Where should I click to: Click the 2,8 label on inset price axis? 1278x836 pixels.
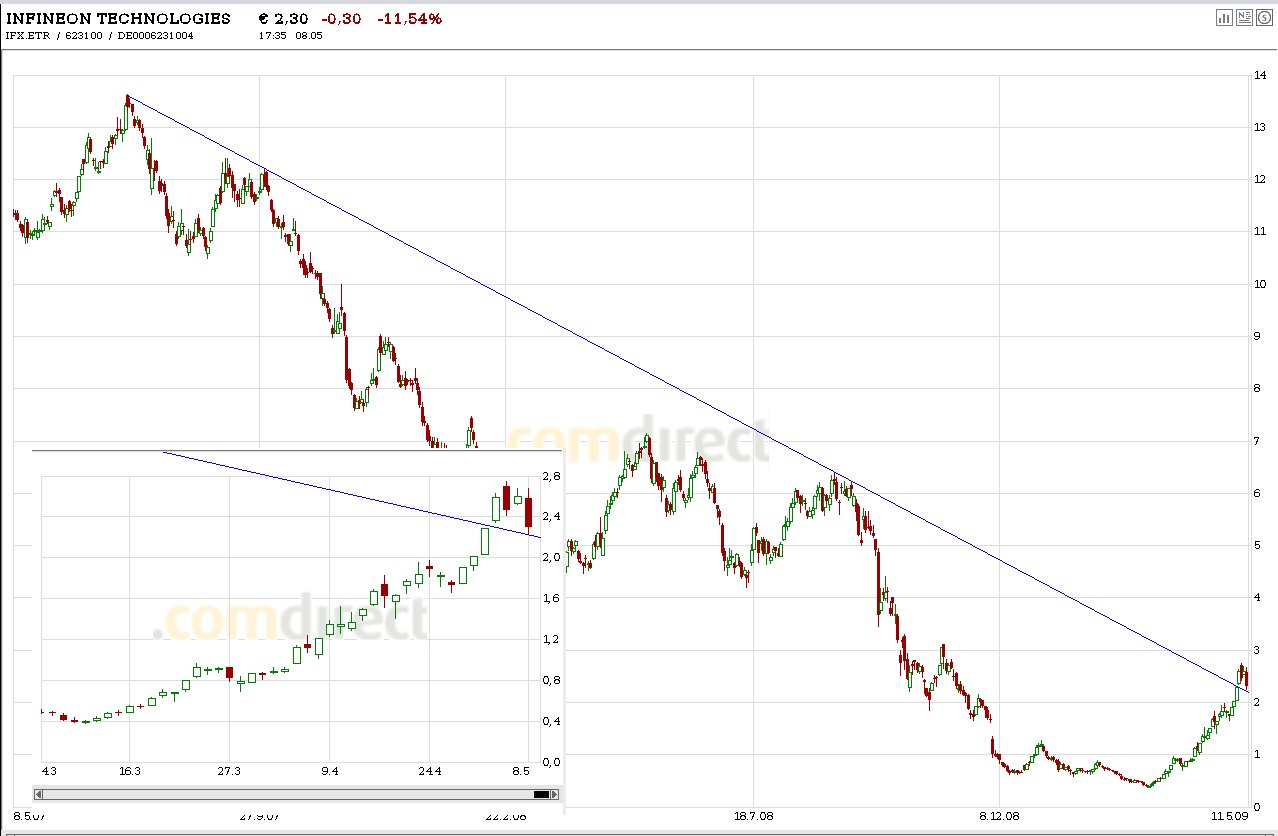coord(549,476)
